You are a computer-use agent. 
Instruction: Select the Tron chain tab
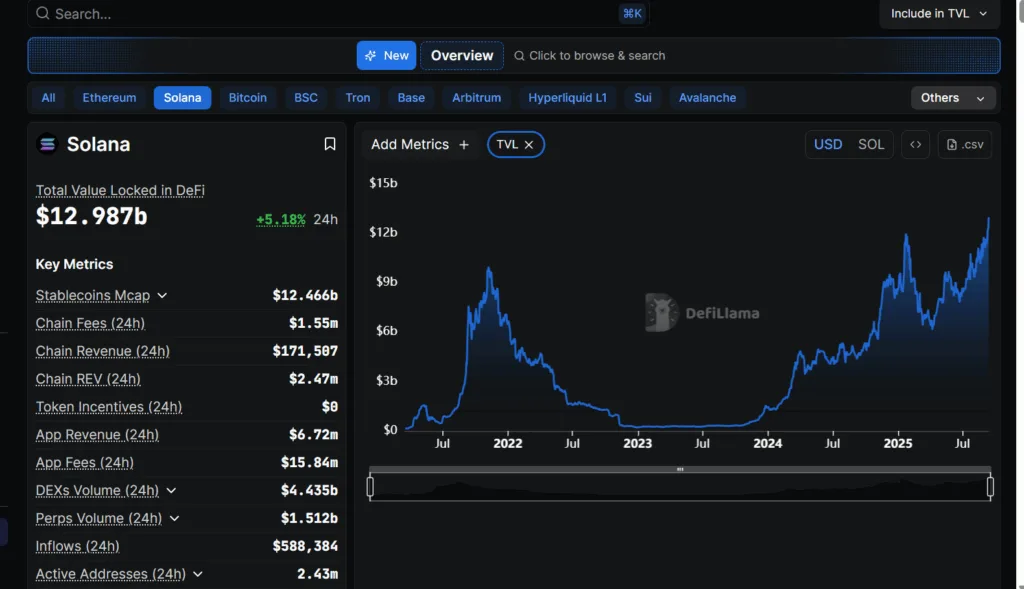358,98
